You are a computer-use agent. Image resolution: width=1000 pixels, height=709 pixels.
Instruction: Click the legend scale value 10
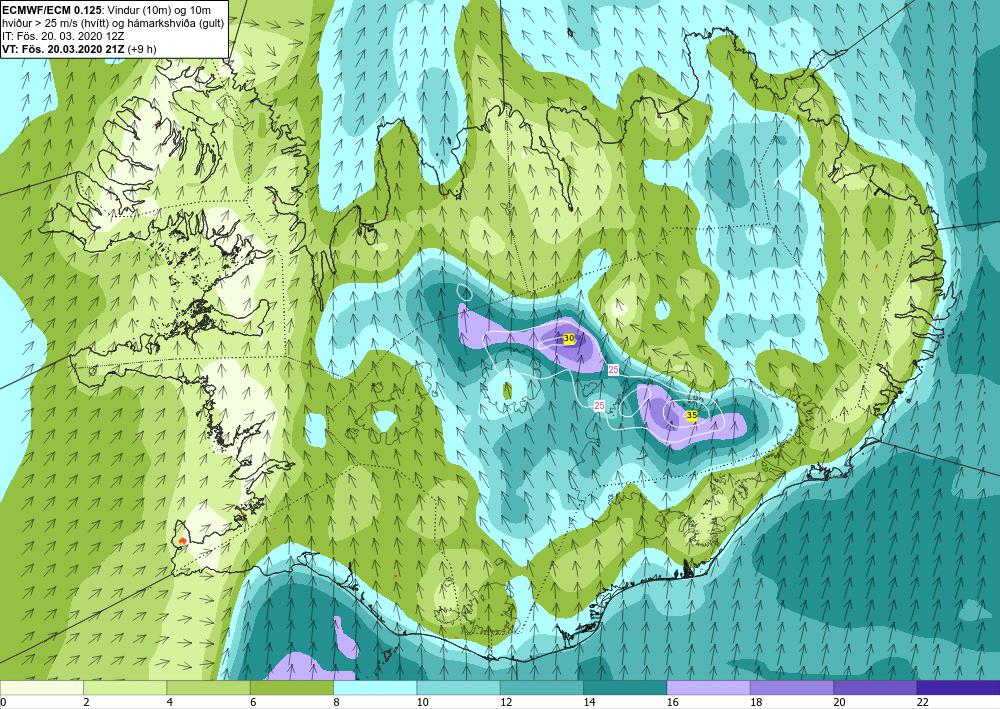point(422,702)
